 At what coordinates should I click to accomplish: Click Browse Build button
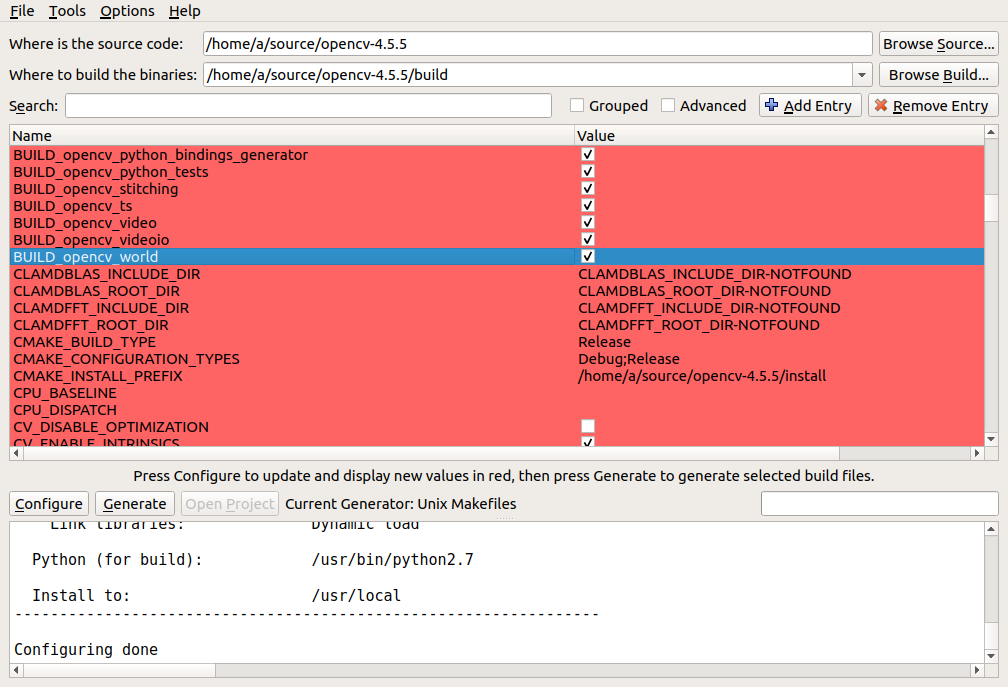pyautogui.click(x=939, y=75)
